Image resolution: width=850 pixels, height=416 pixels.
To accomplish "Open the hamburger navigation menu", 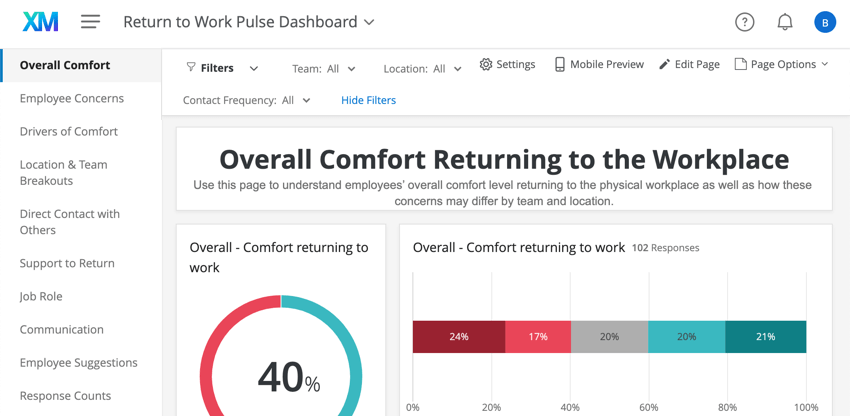I will [x=90, y=21].
